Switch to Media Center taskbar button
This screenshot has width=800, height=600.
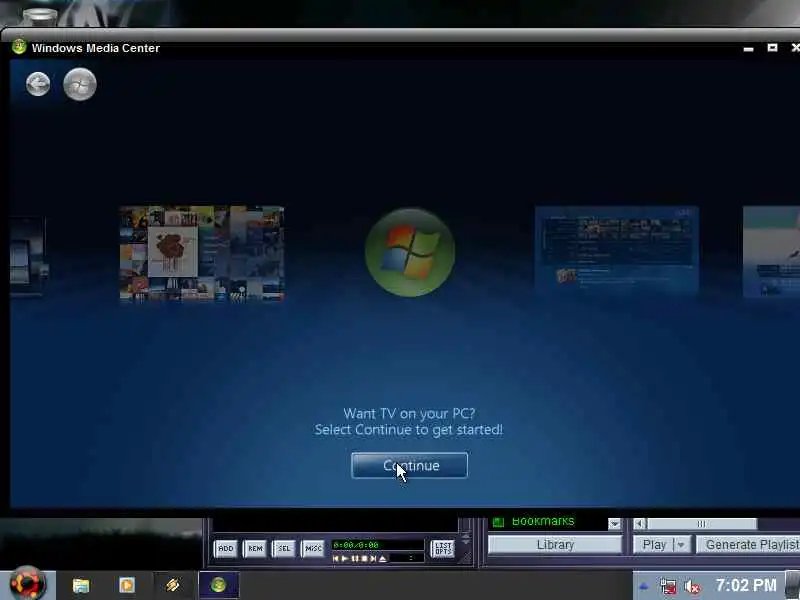coord(218,585)
